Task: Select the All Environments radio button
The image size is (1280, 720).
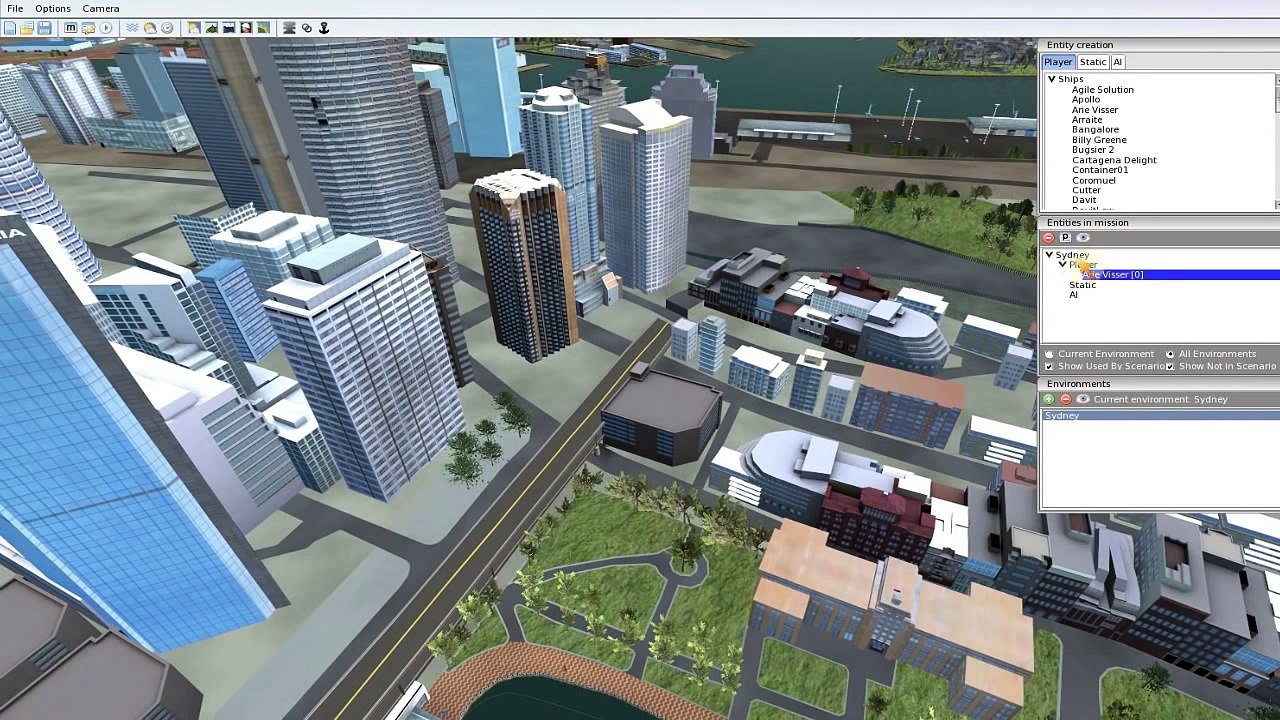Action: 1170,354
